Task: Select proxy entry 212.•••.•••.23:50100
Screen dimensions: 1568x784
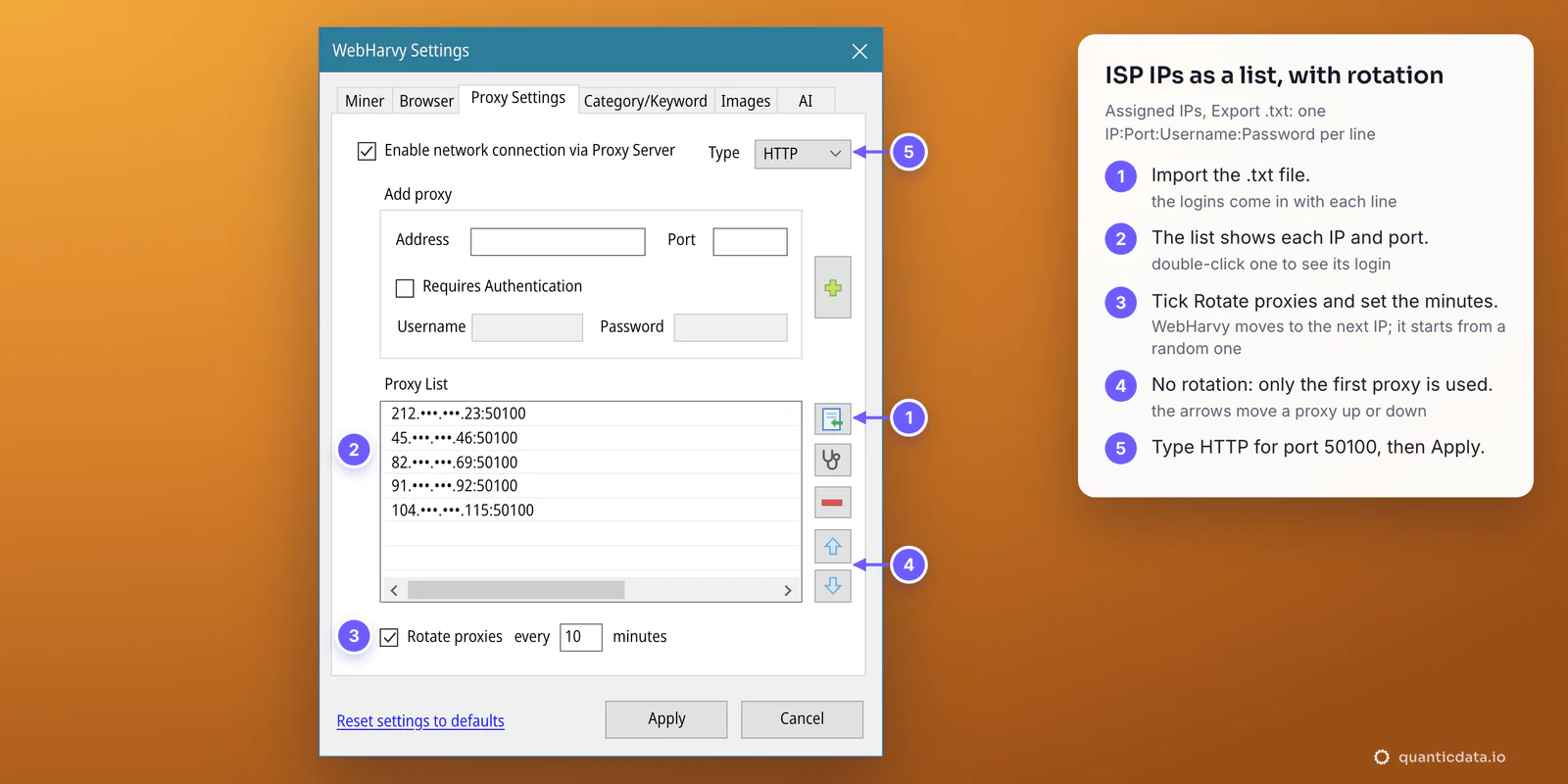Action: [591, 414]
